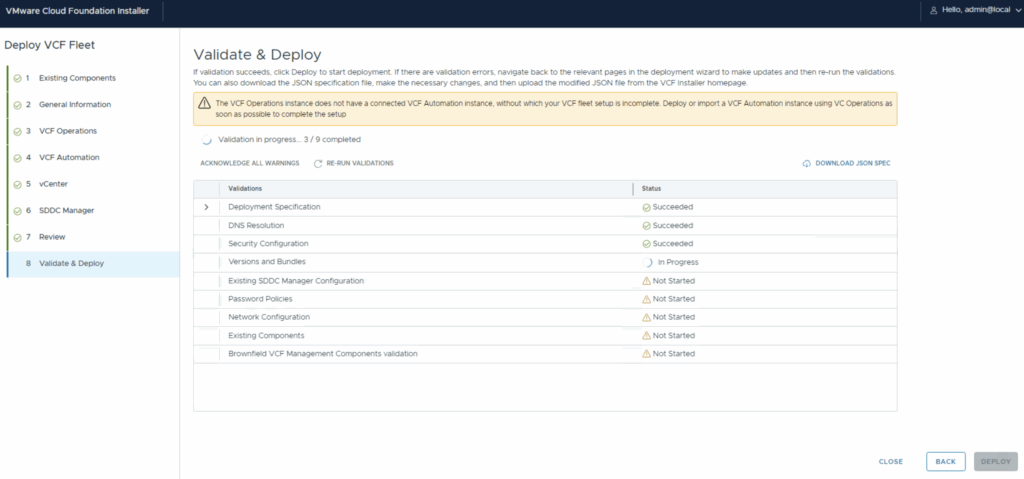This screenshot has height=479, width=1024.
Task: Click the user avatar icon beside Hello admin@local
Action: [x=934, y=10]
